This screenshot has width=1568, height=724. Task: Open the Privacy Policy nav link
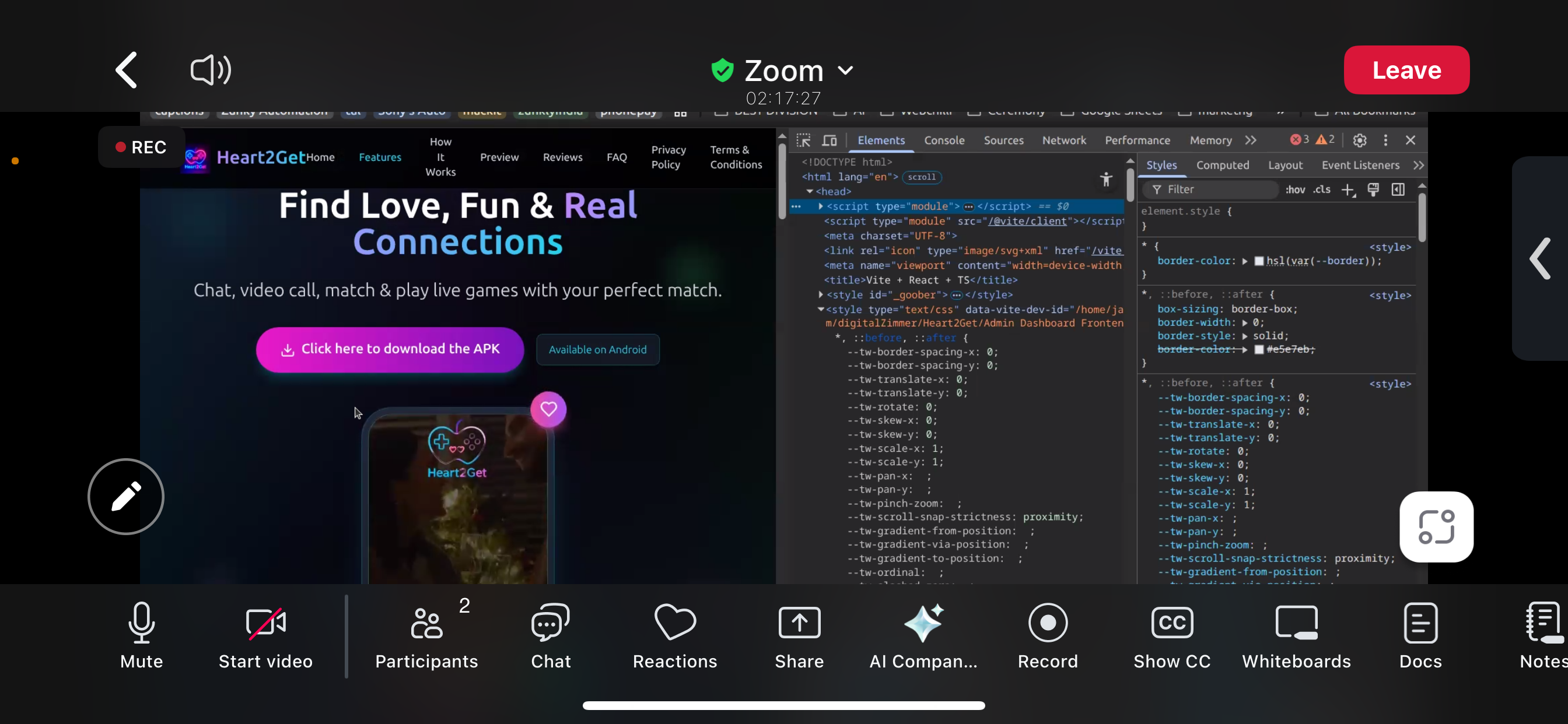(x=668, y=157)
